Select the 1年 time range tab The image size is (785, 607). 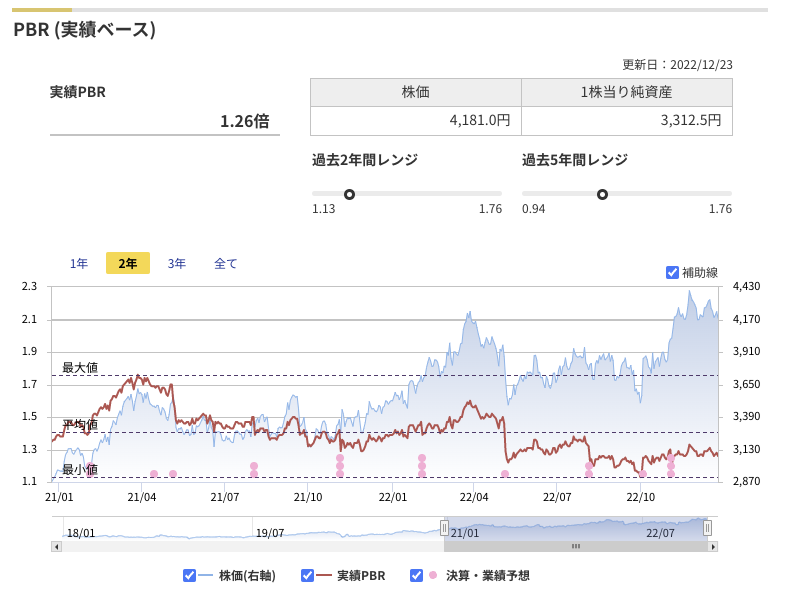pos(79,263)
